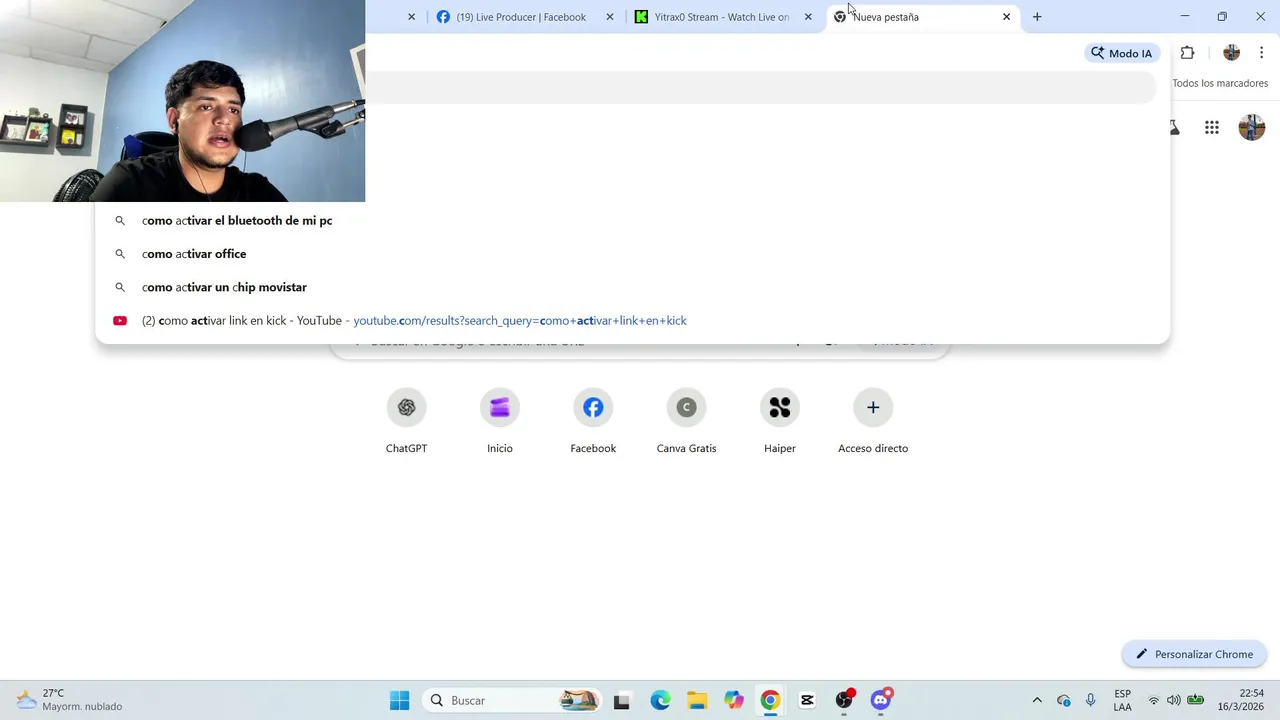Open the Chrome profile avatar in the toolbar
The width and height of the screenshot is (1280, 720).
(x=1231, y=53)
